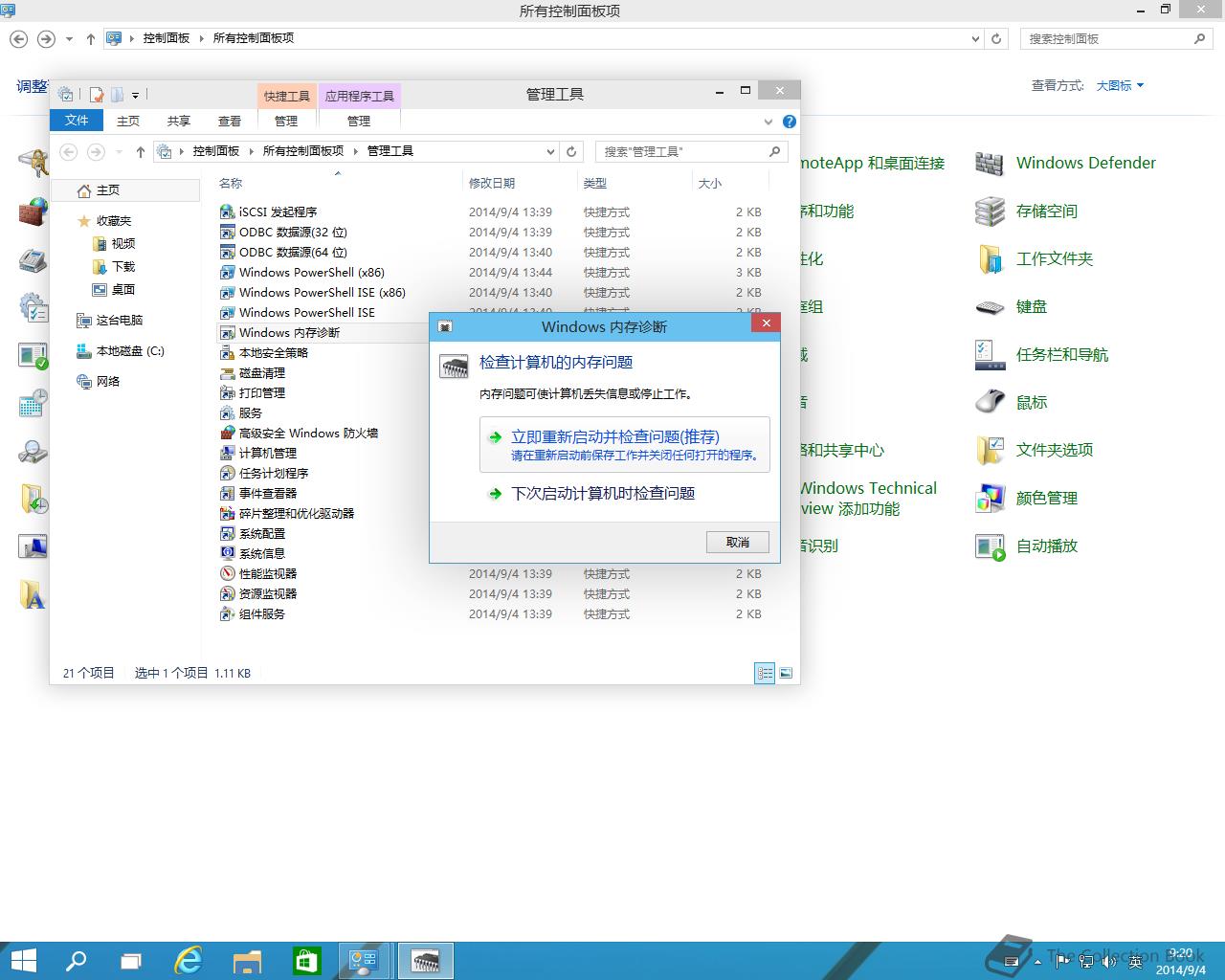Screen dimensions: 1225x980
Task: Go up one level in 管理工具
Action: pos(141,151)
